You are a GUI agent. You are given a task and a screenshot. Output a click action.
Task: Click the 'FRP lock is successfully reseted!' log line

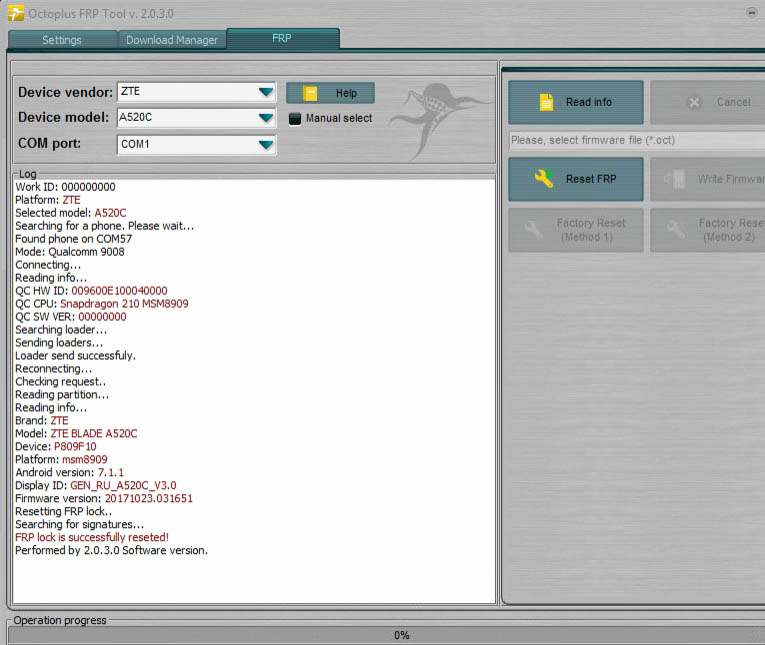(92, 537)
